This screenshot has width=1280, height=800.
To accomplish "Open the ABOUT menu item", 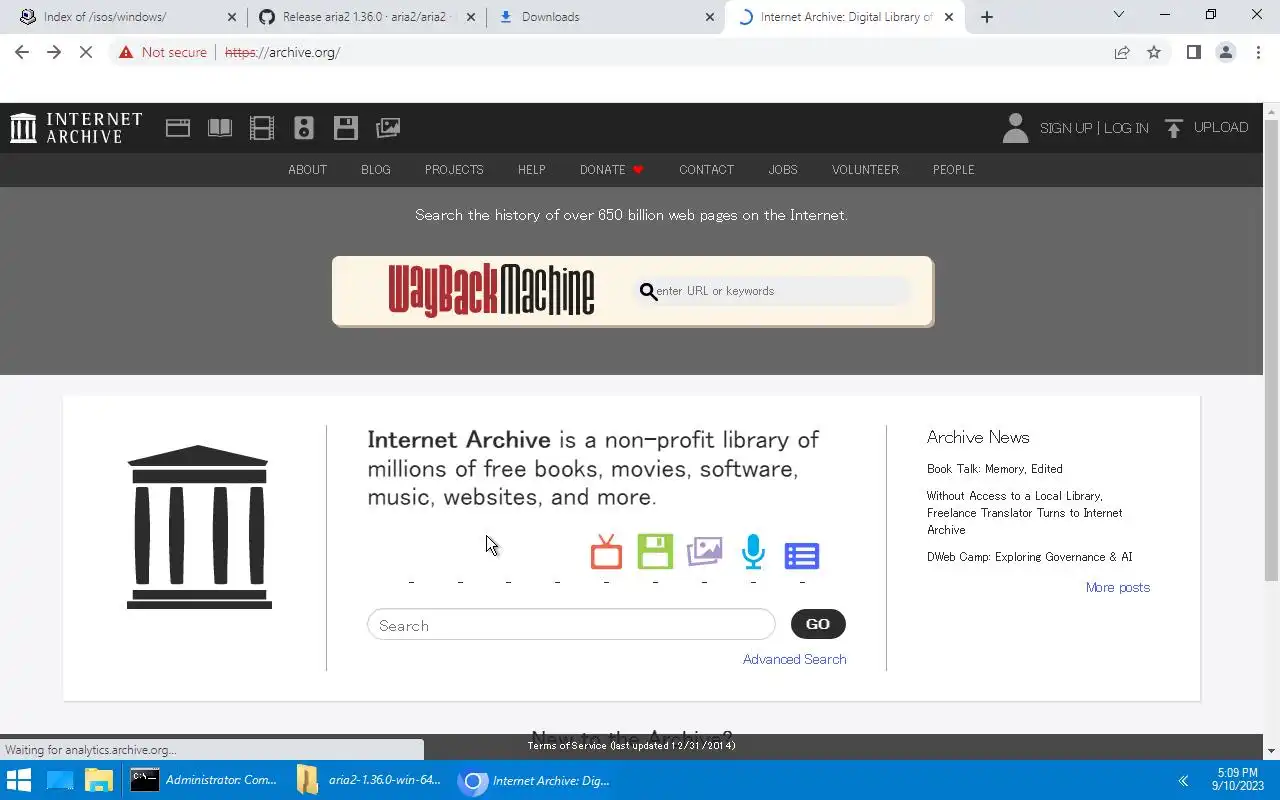I will (307, 170).
